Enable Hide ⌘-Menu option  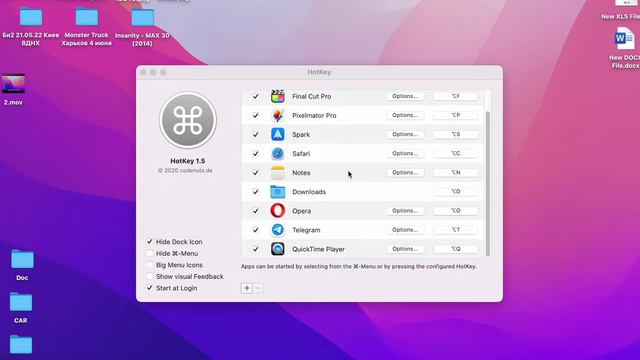click(x=150, y=253)
